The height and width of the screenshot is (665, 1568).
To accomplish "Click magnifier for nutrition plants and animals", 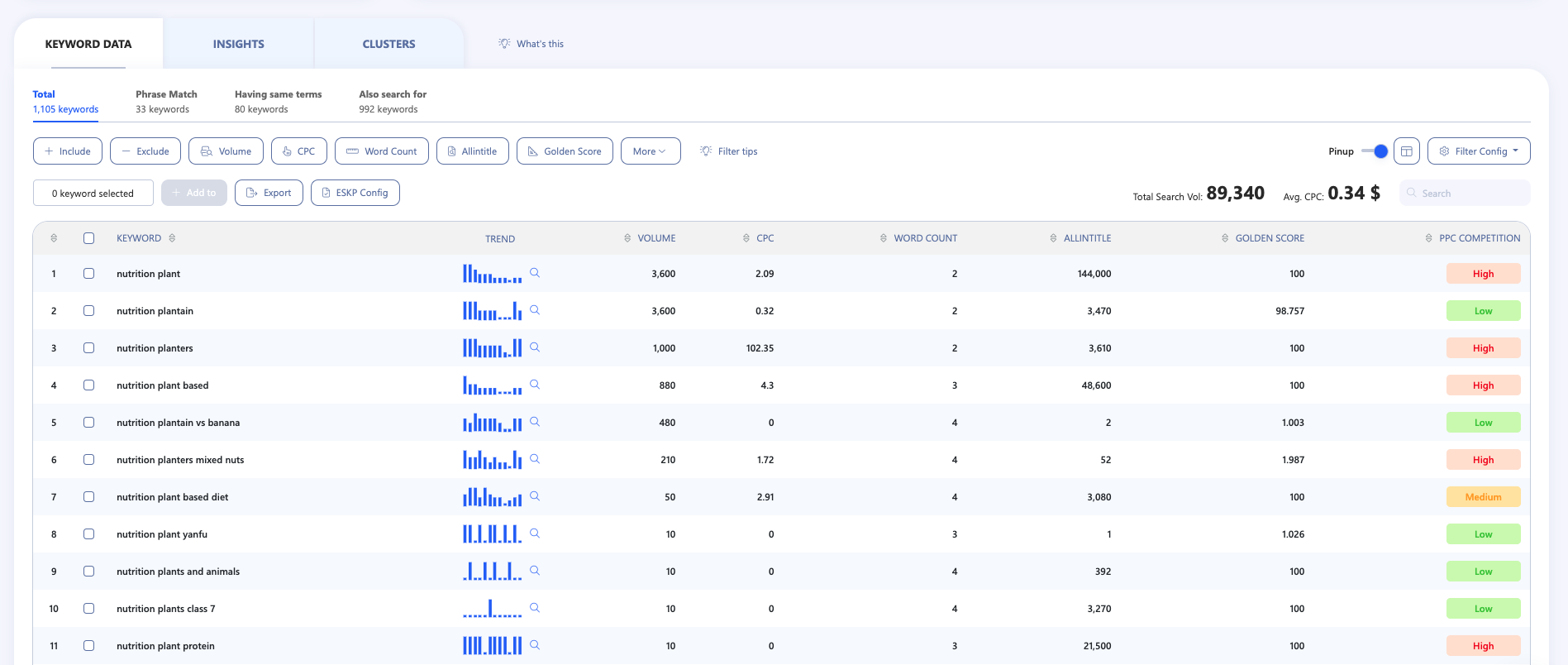I will tap(535, 571).
